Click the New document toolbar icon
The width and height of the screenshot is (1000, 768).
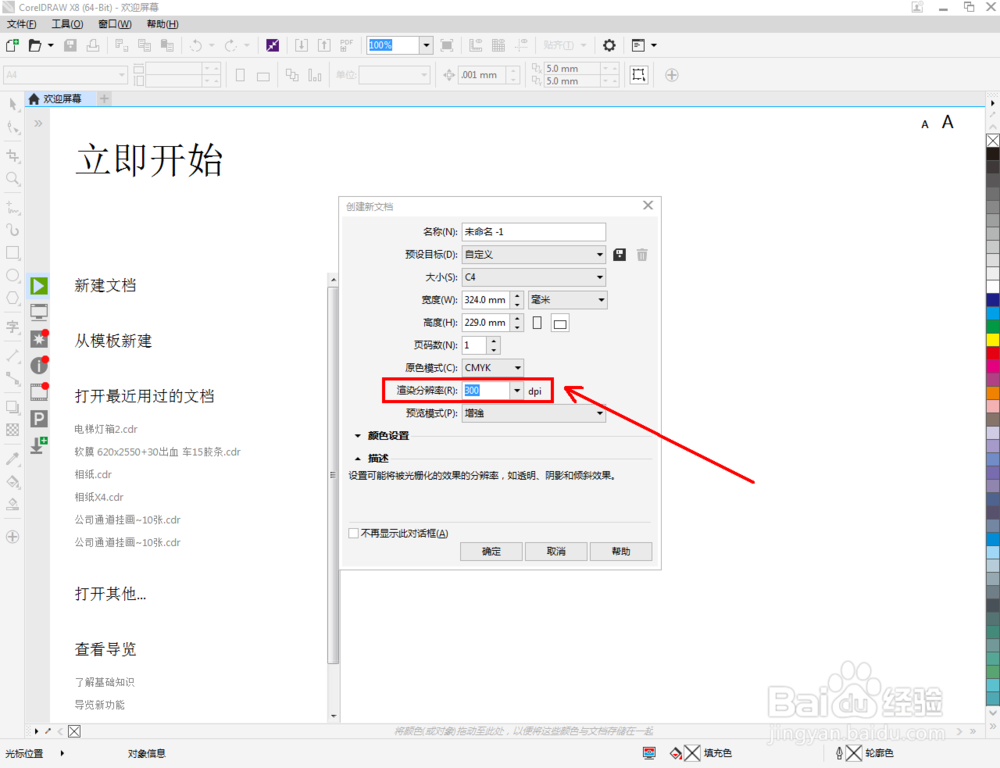(x=12, y=45)
